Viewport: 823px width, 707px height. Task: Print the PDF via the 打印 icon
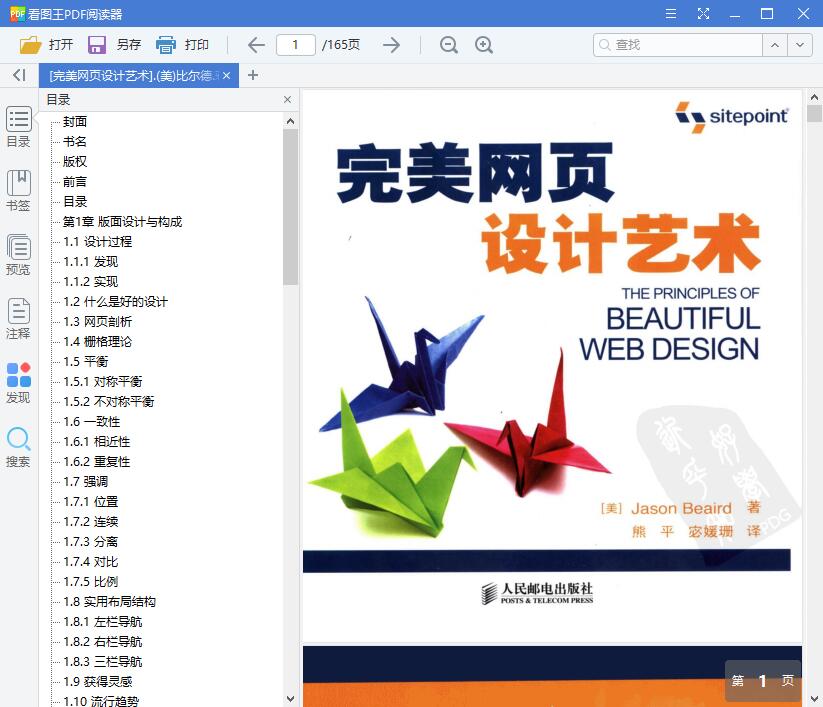167,44
